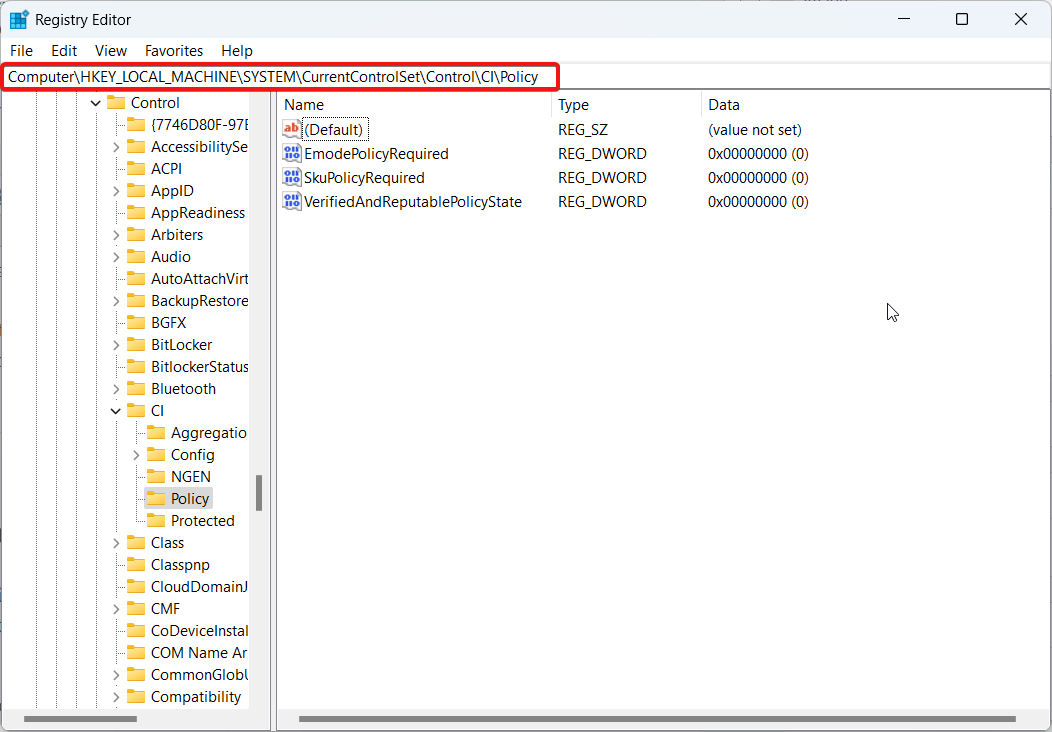The height and width of the screenshot is (732, 1052).
Task: Click the AppReadiness folder icon
Action: coord(136,213)
